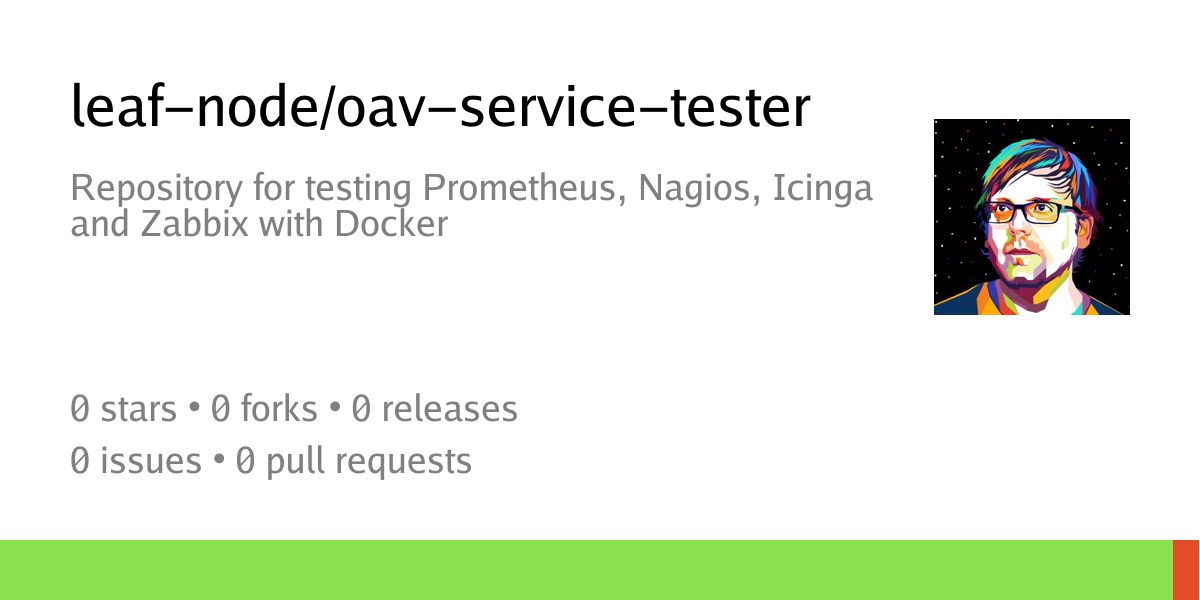
Task: Click the bullet separator after stars
Action: [x=194, y=409]
